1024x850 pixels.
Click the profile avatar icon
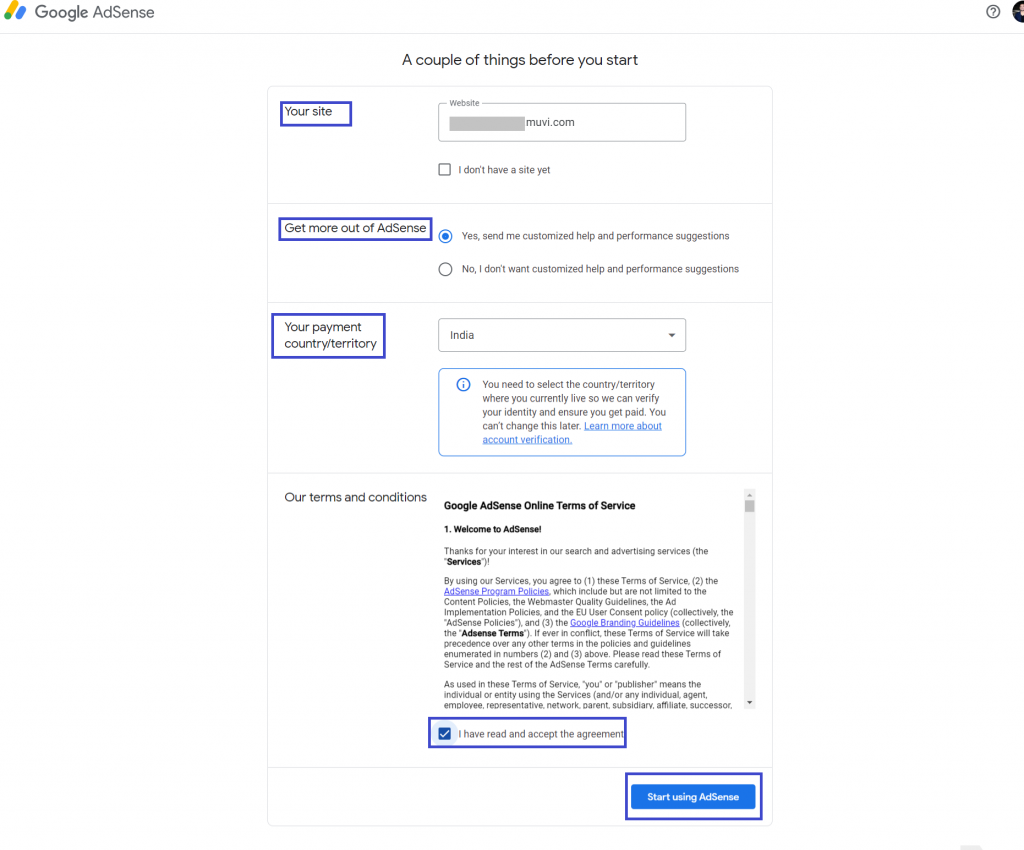(x=1016, y=11)
